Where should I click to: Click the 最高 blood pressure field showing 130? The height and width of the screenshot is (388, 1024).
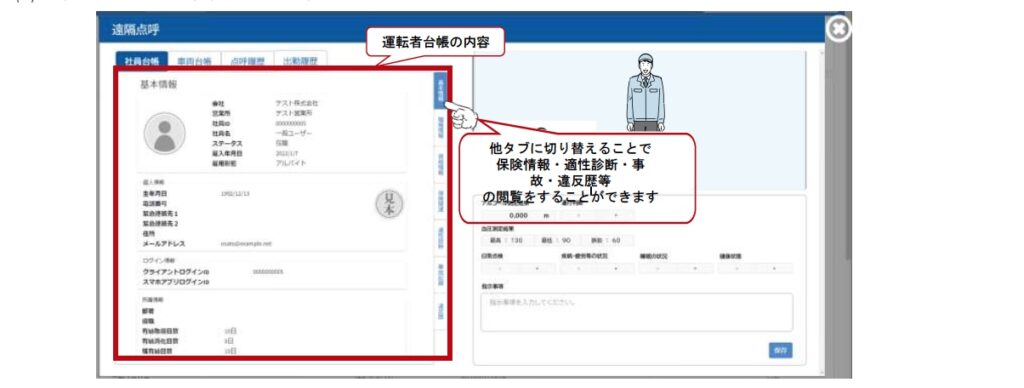coord(506,240)
